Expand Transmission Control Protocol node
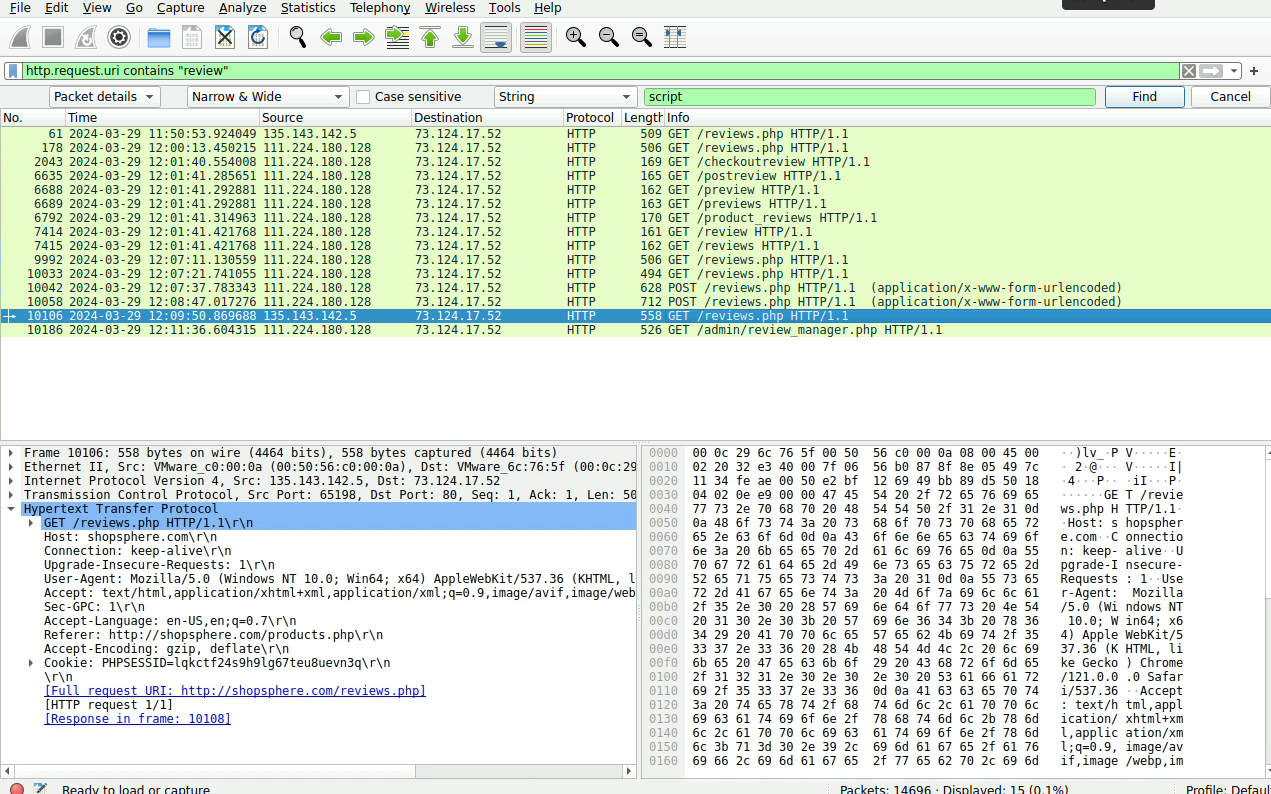1271x794 pixels. (11, 495)
